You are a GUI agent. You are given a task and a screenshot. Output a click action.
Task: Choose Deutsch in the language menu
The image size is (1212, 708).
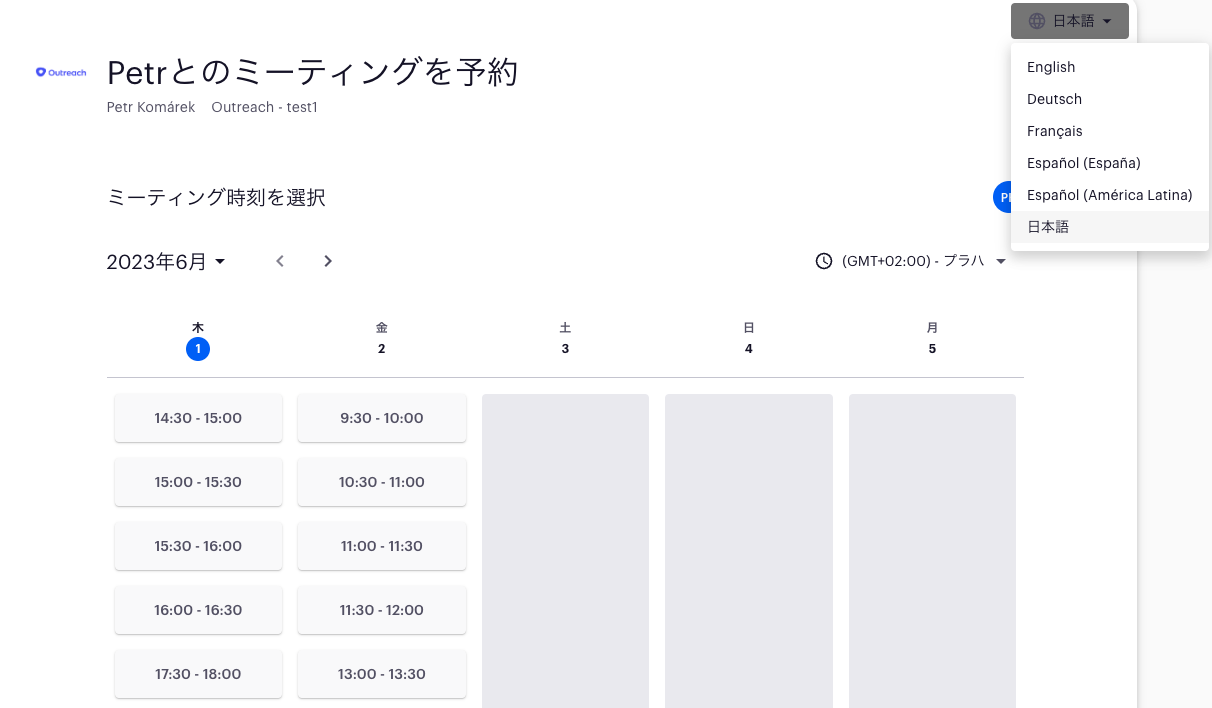point(1054,99)
